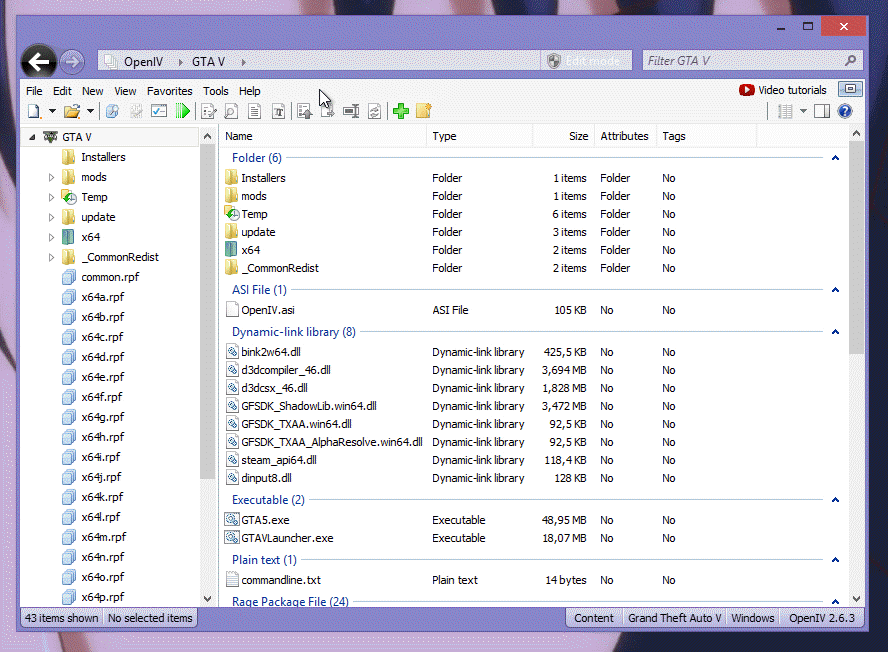The image size is (888, 652).
Task: Click the back arrow navigation button
Action: 39,62
